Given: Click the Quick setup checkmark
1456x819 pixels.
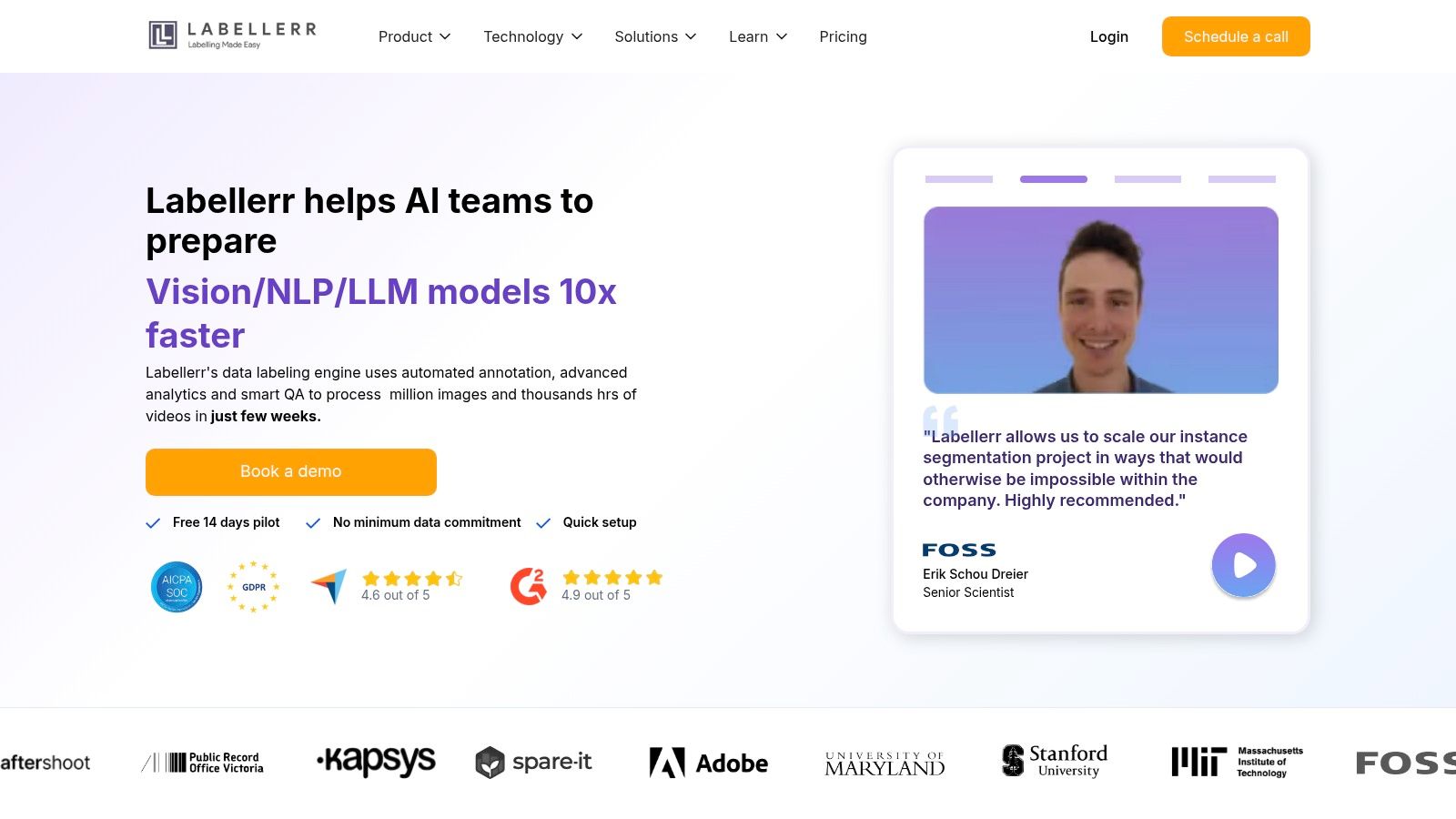Looking at the screenshot, I should point(543,523).
